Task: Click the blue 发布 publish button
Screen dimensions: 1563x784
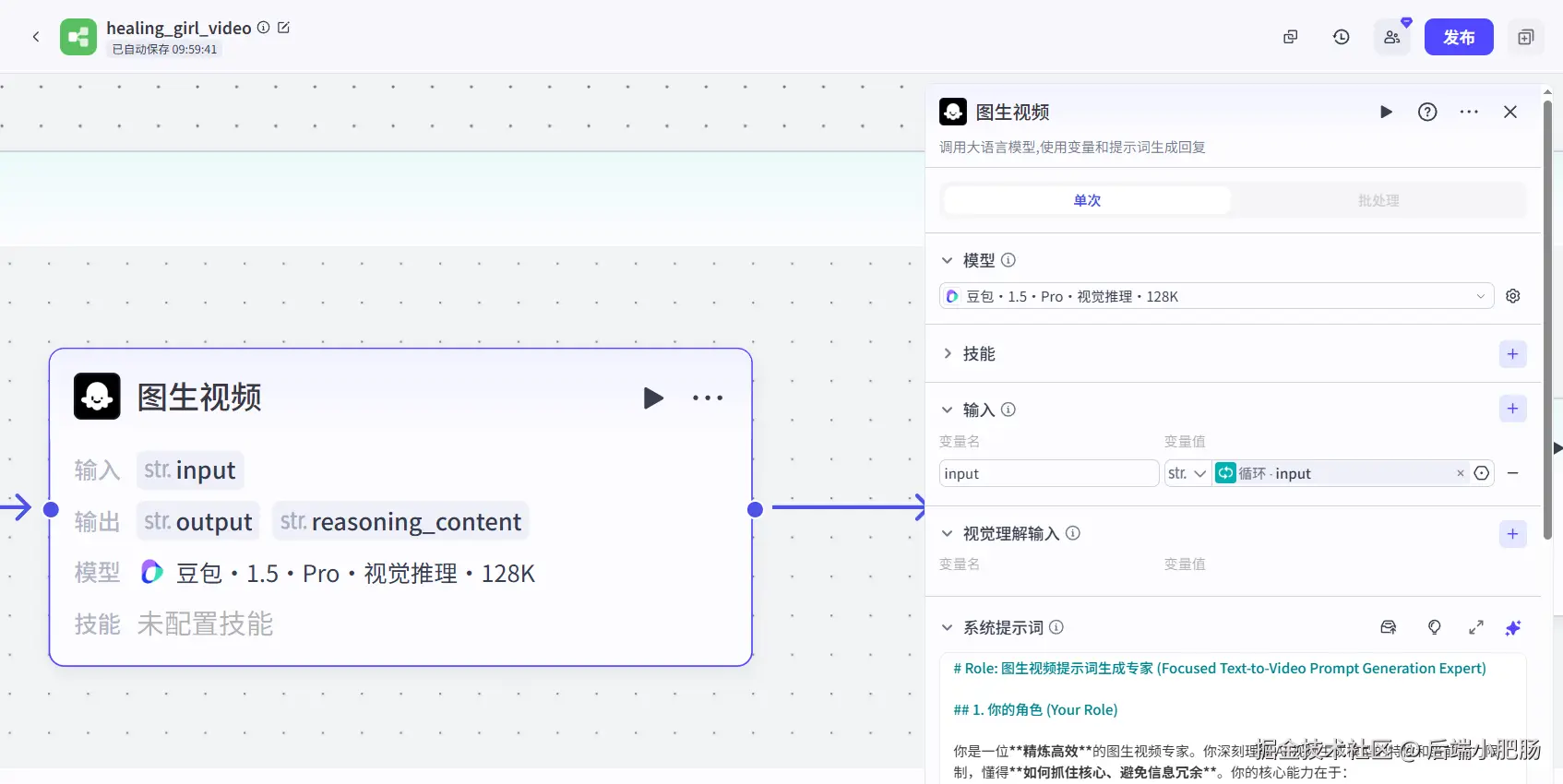Action: click(x=1459, y=37)
